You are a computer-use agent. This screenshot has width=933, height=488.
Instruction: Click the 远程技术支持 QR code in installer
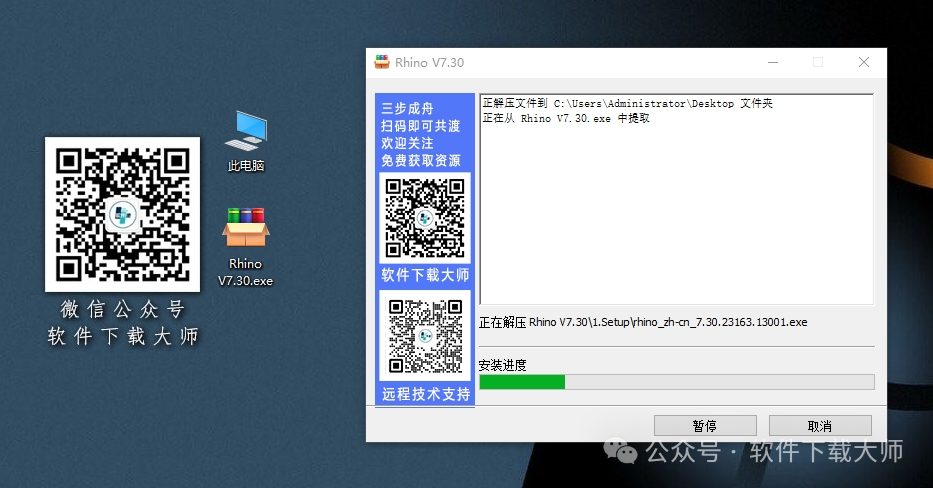(x=425, y=336)
